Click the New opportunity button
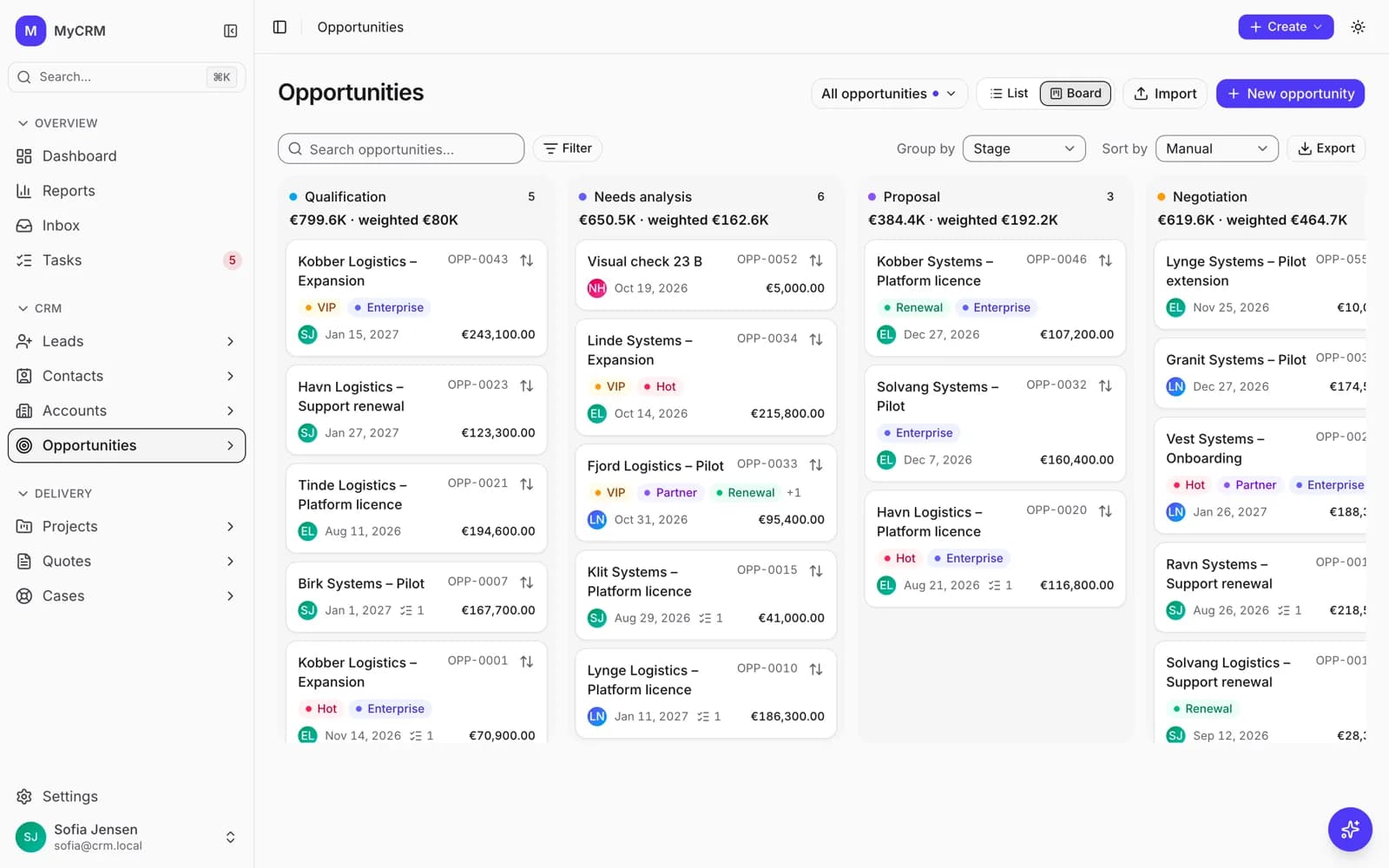 pyautogui.click(x=1290, y=94)
